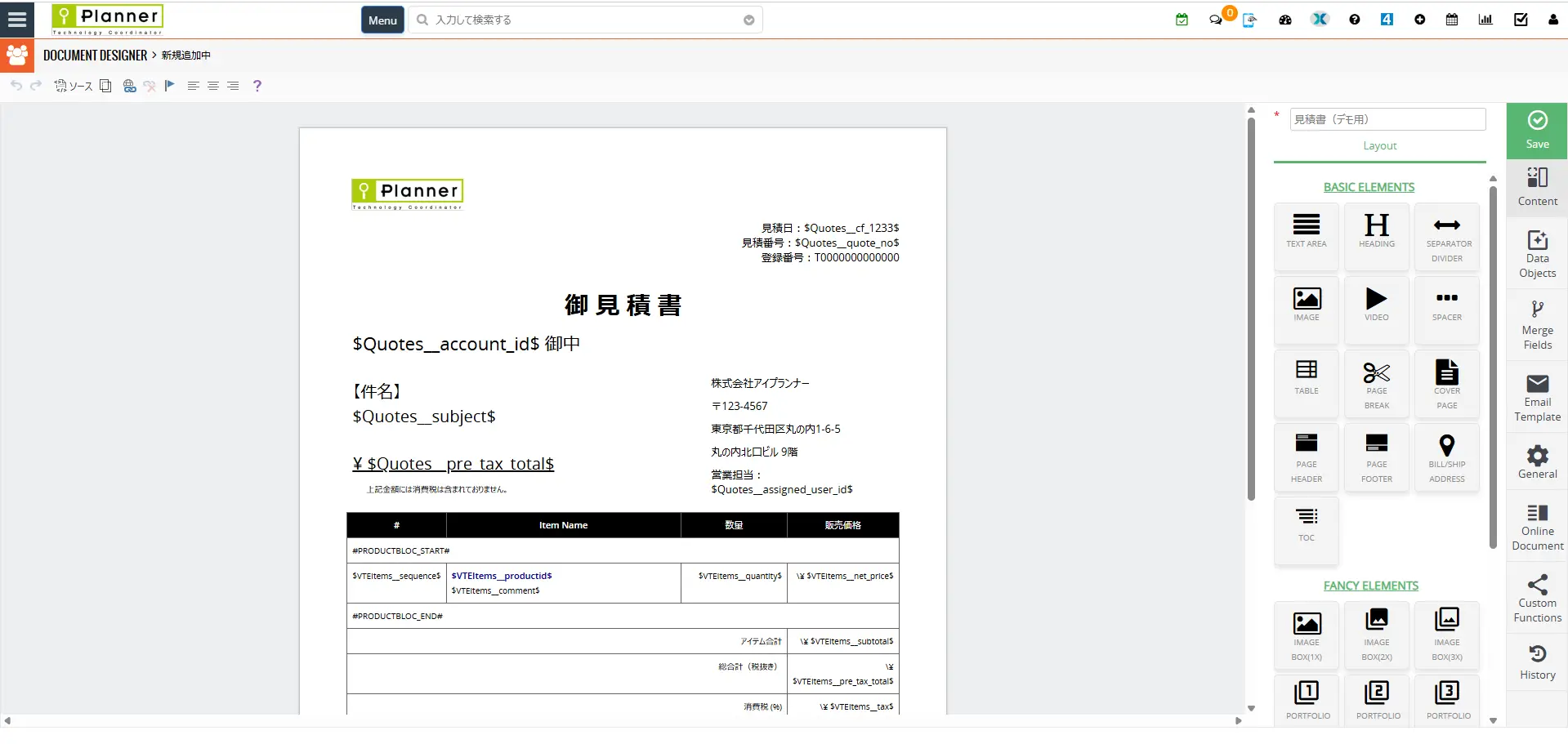Screen dimensions: 1568x744
Task: Open the bar chart reports icon
Action: [x=1485, y=20]
